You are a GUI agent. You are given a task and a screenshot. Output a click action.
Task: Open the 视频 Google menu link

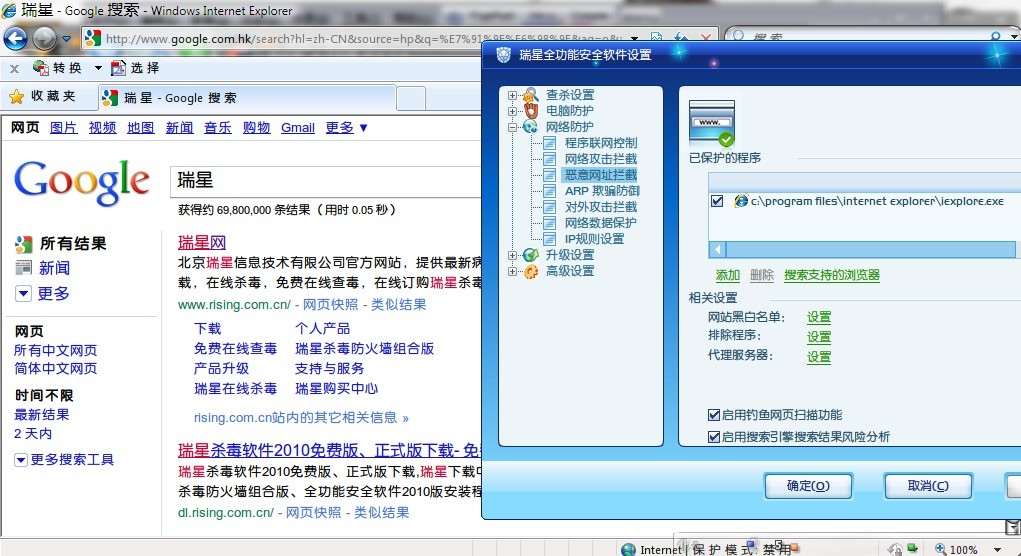[x=102, y=128]
